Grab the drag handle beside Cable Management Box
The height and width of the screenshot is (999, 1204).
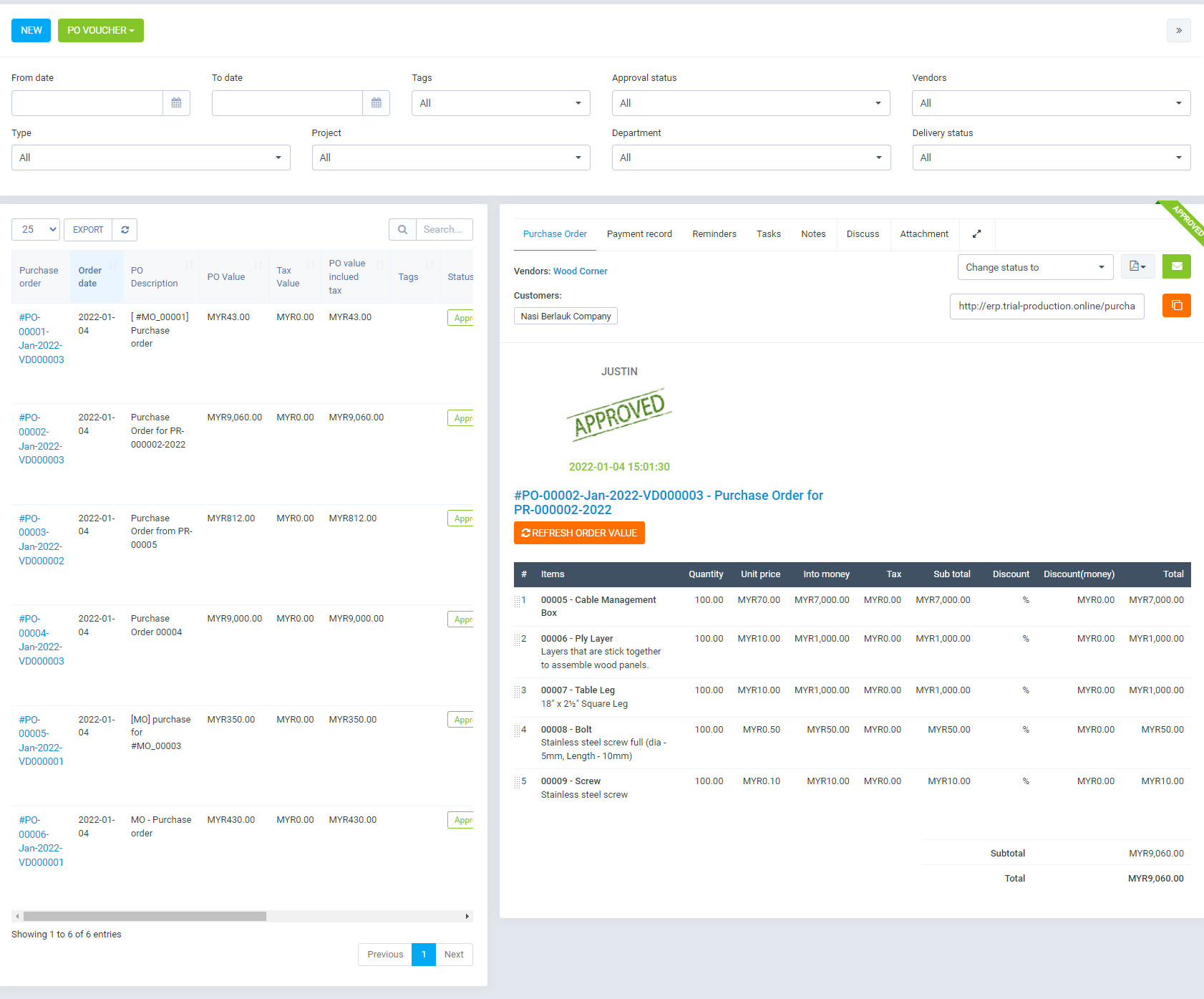point(519,602)
